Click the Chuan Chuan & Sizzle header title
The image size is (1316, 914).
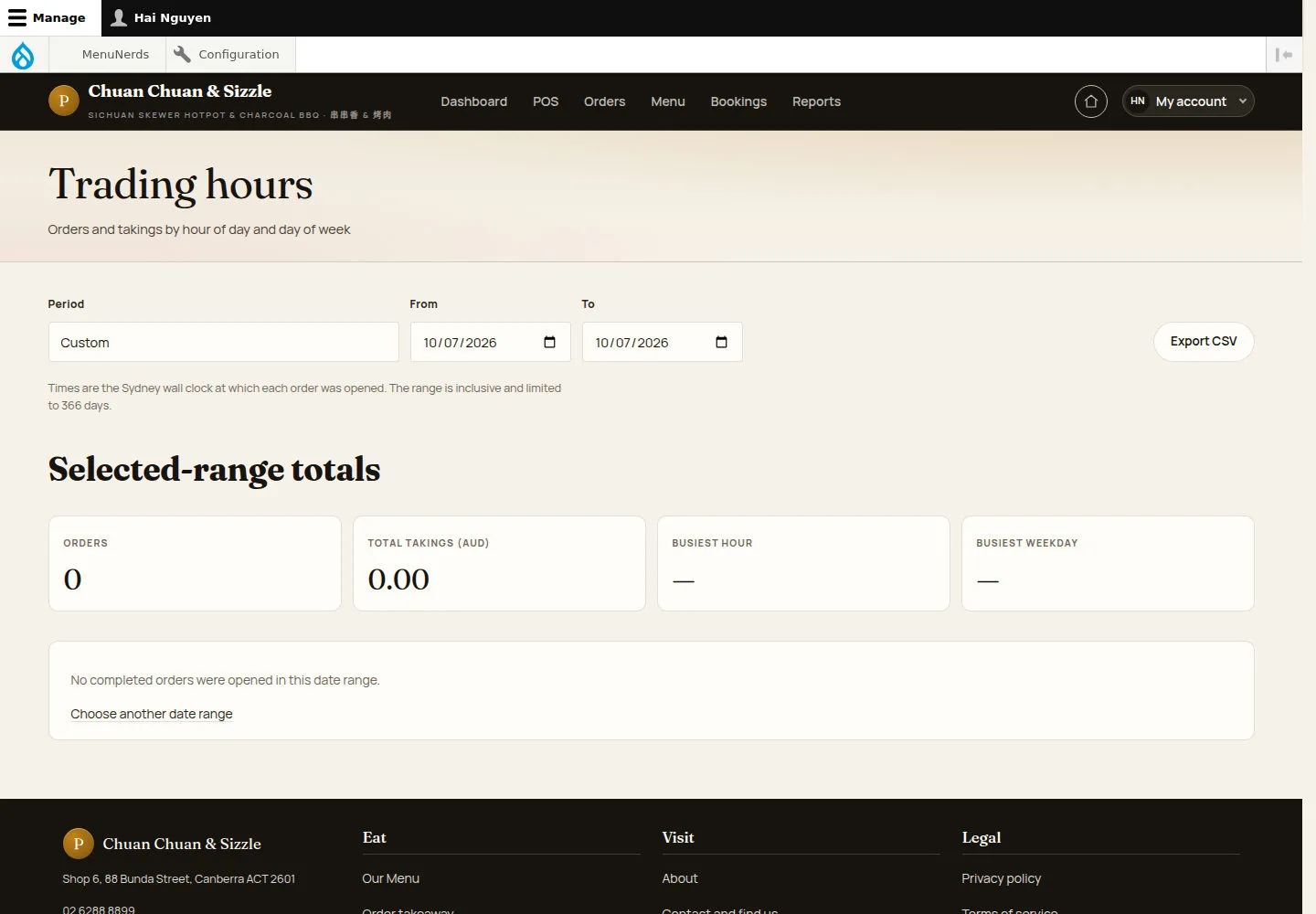point(180,91)
